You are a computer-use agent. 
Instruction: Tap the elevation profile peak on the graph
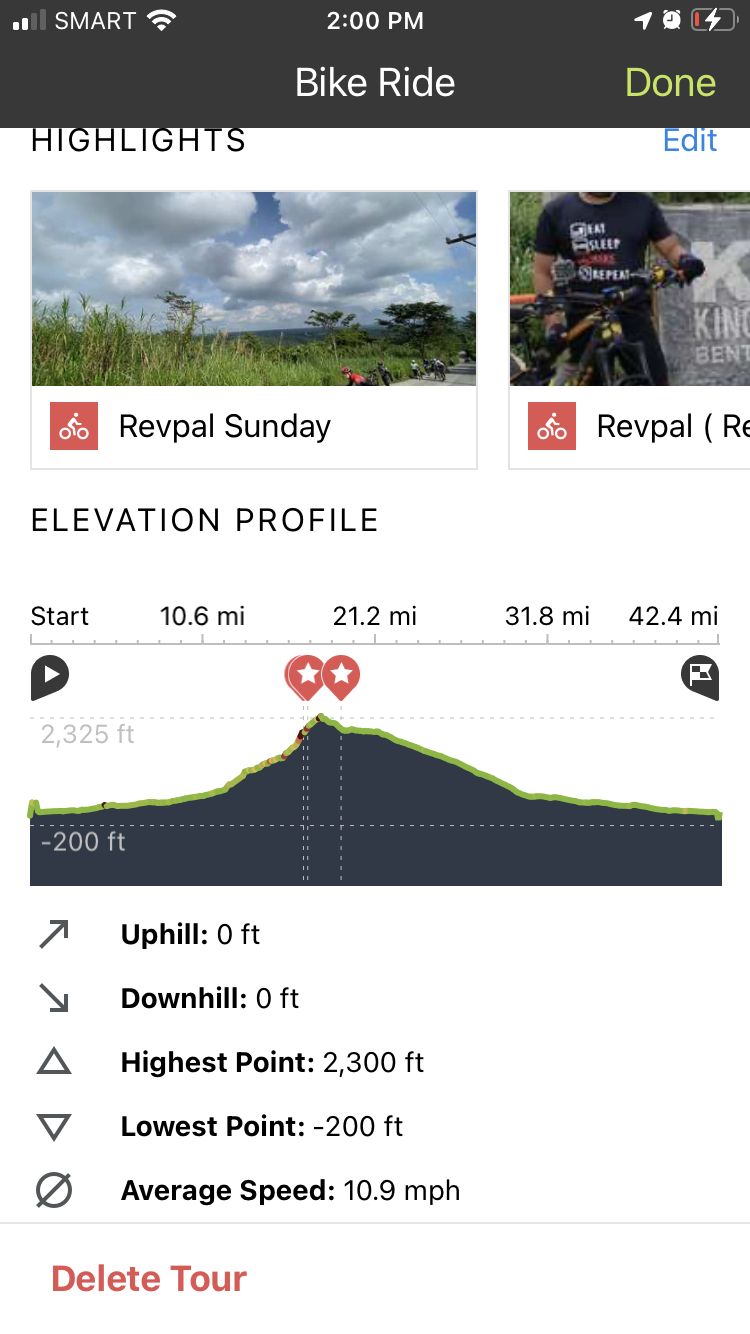coord(321,717)
